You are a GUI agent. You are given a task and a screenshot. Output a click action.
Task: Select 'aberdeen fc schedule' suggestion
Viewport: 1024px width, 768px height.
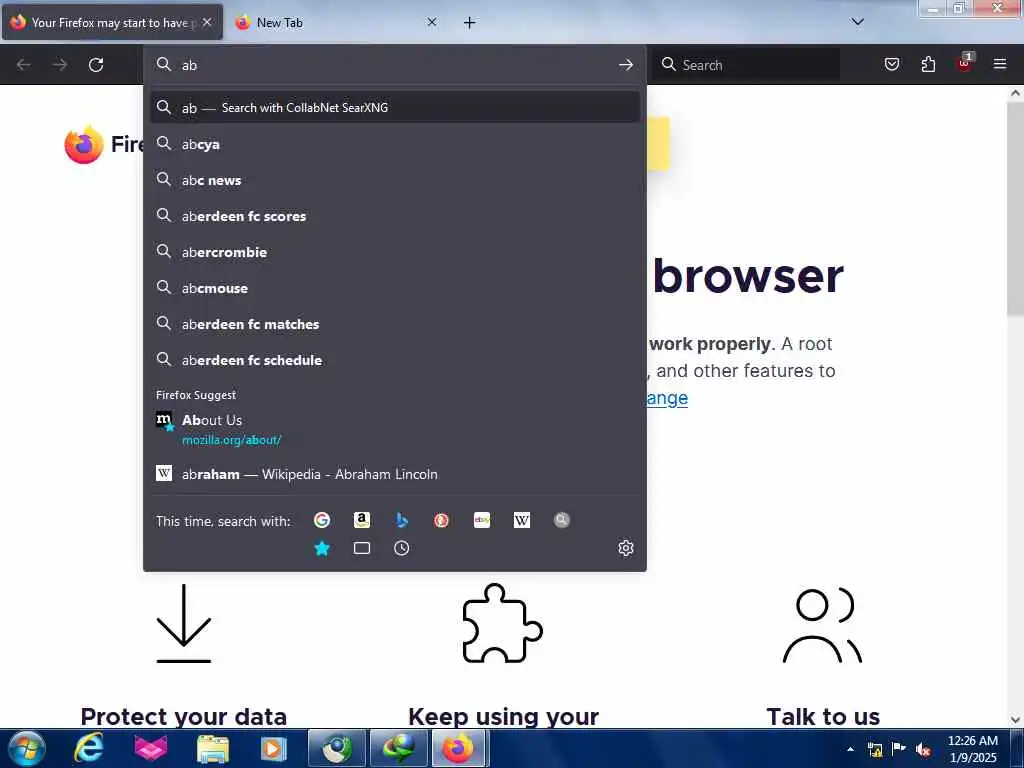[x=394, y=359]
